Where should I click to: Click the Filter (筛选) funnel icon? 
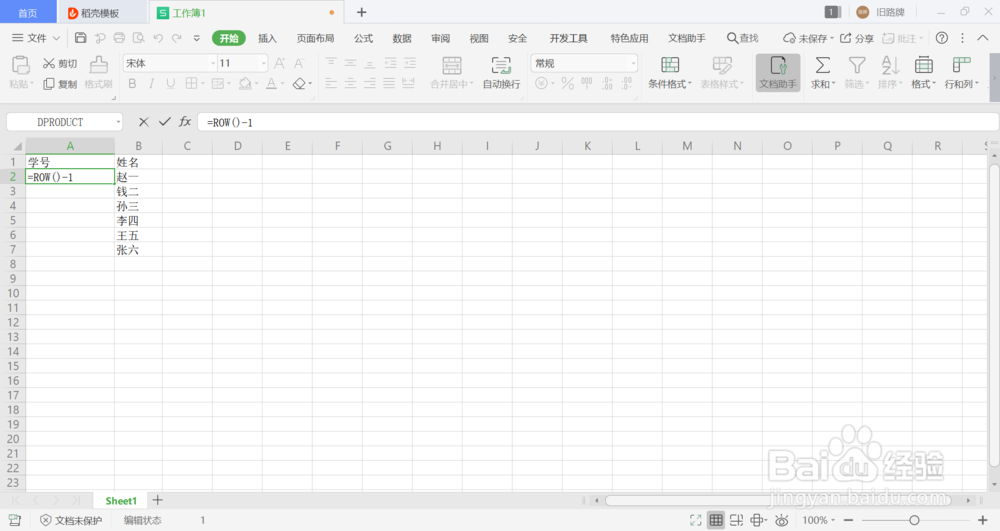pos(857,65)
